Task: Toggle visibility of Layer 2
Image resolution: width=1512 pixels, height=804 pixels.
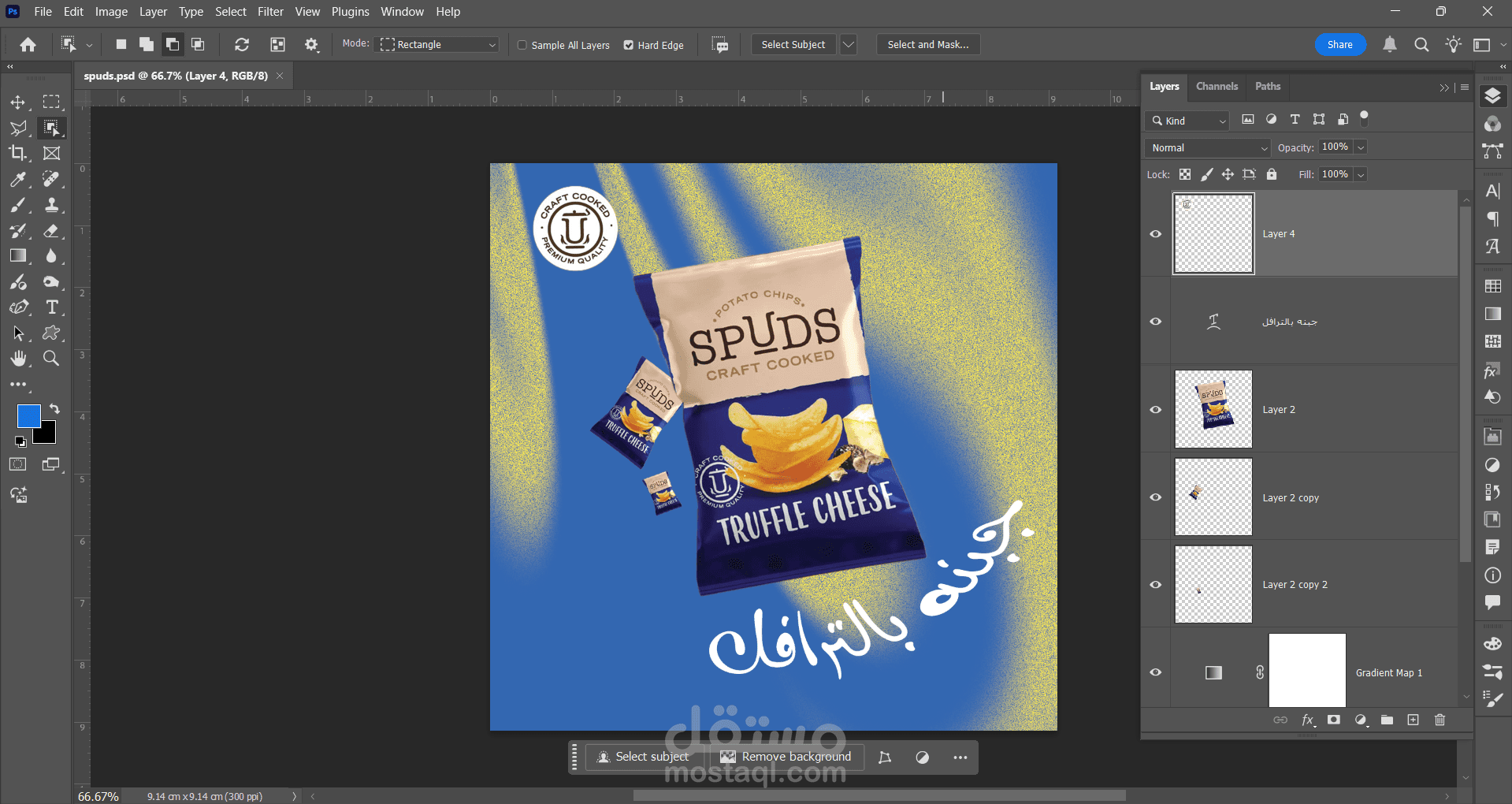Action: pyautogui.click(x=1156, y=410)
